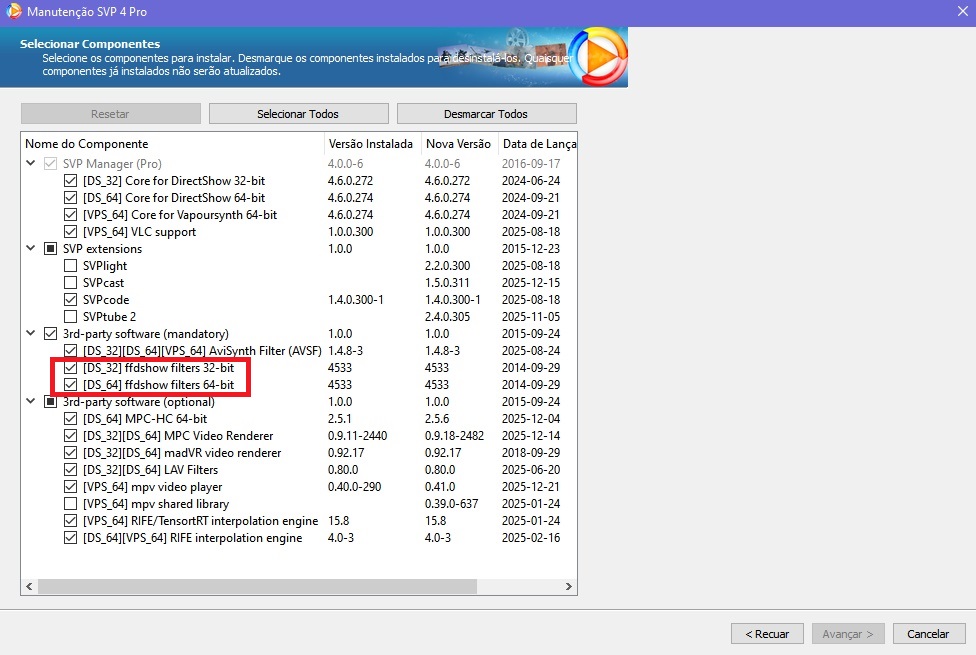976x655 pixels.
Task: Go back with the Recuar button
Action: tap(766, 634)
